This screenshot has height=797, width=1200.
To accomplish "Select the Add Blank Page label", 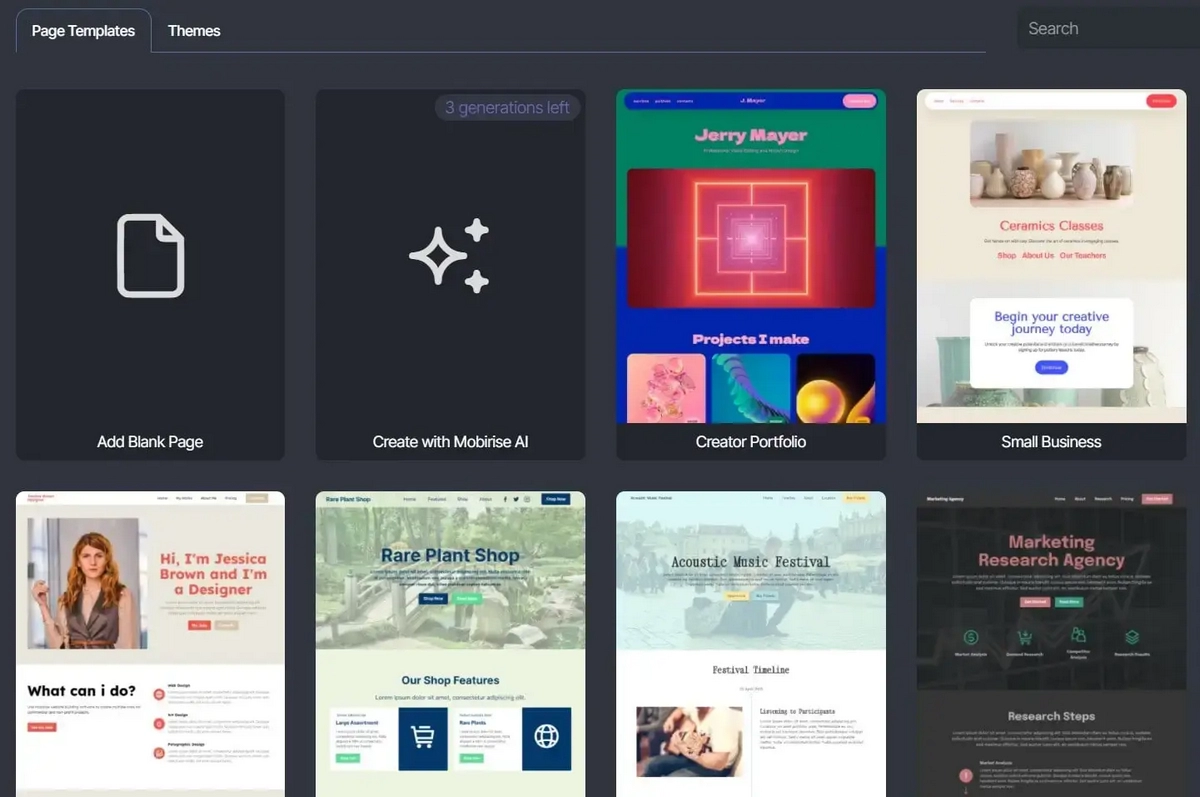I will pyautogui.click(x=150, y=442).
